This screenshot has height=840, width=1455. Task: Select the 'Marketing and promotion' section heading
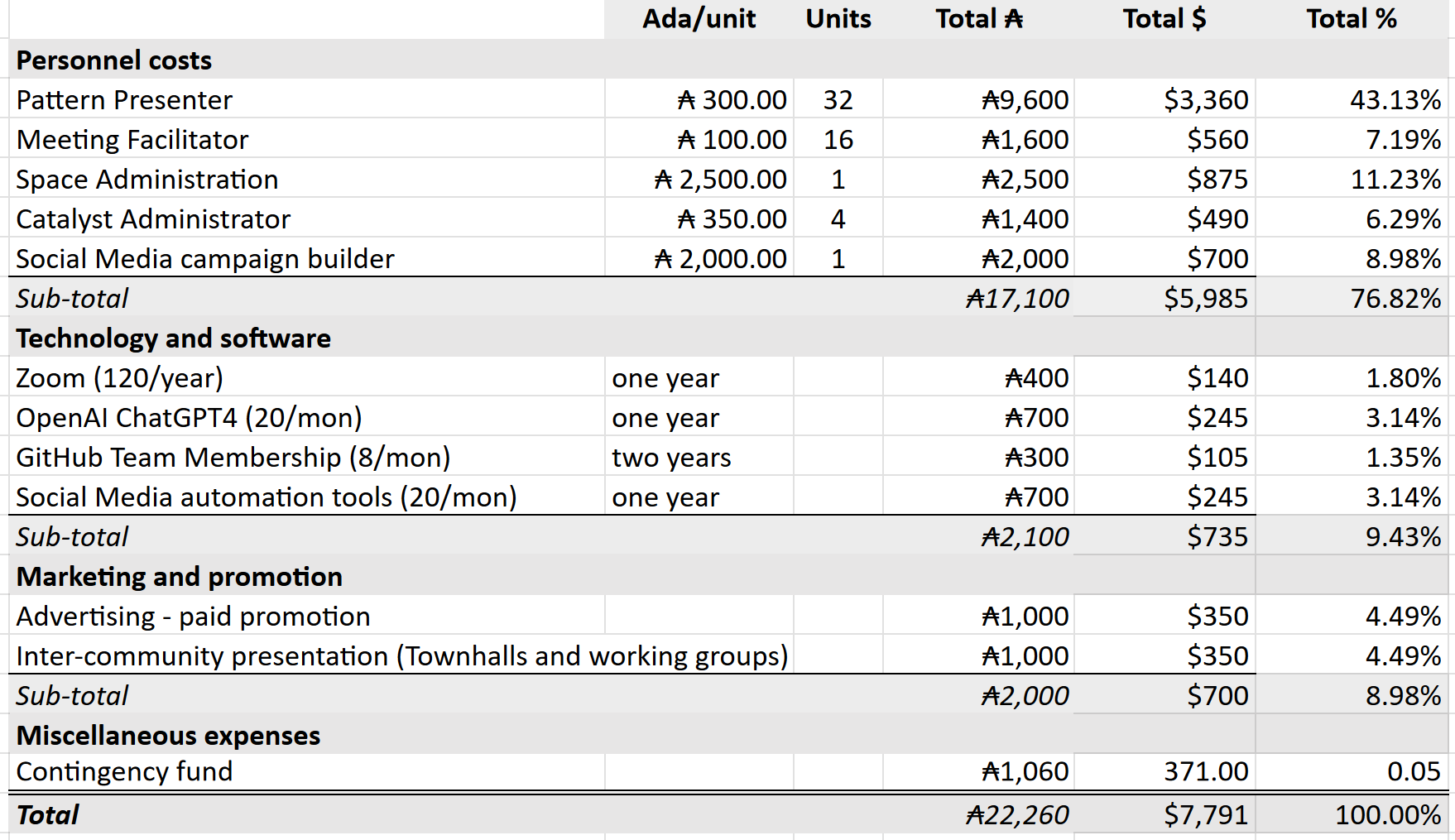click(180, 576)
